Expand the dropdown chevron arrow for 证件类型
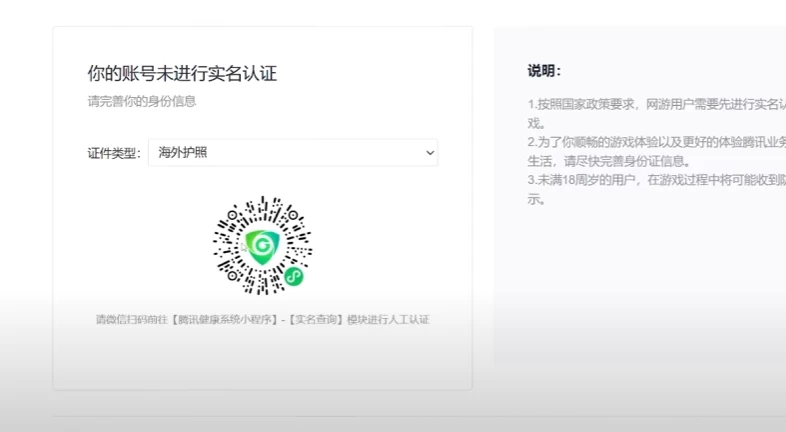 pyautogui.click(x=430, y=153)
